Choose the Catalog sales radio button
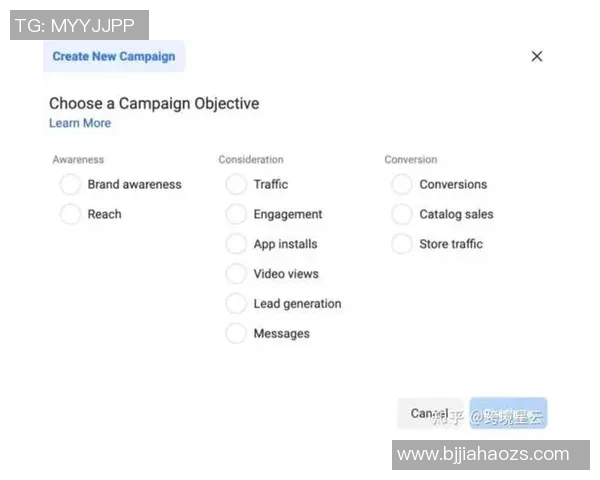Viewport: 600px width, 480px height. pyautogui.click(x=402, y=214)
